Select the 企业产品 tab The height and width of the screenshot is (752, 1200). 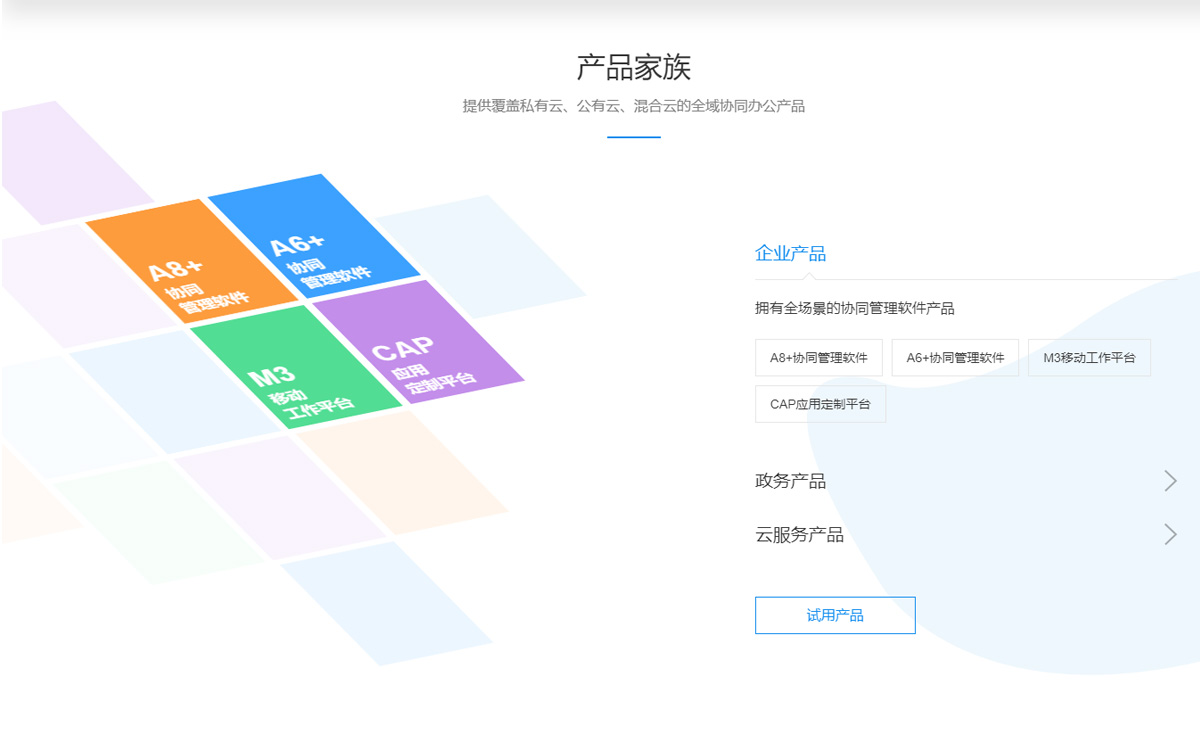790,254
